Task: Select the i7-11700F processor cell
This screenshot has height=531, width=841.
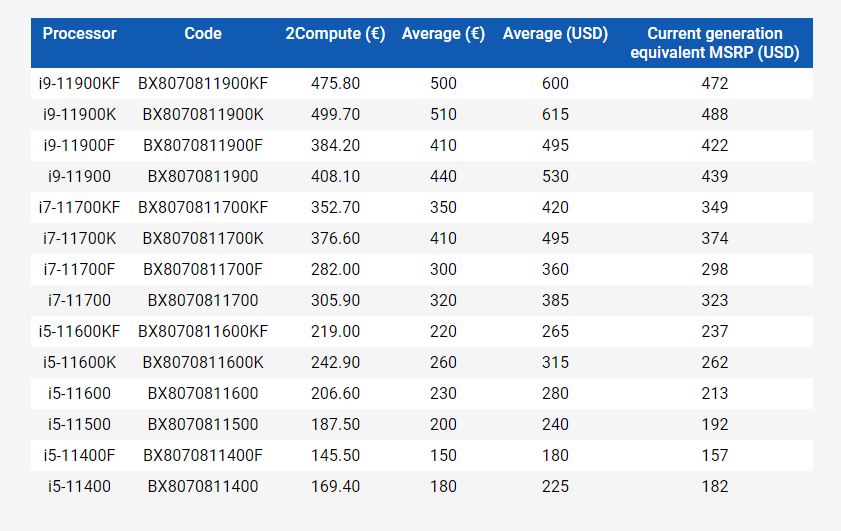Action: click(79, 270)
